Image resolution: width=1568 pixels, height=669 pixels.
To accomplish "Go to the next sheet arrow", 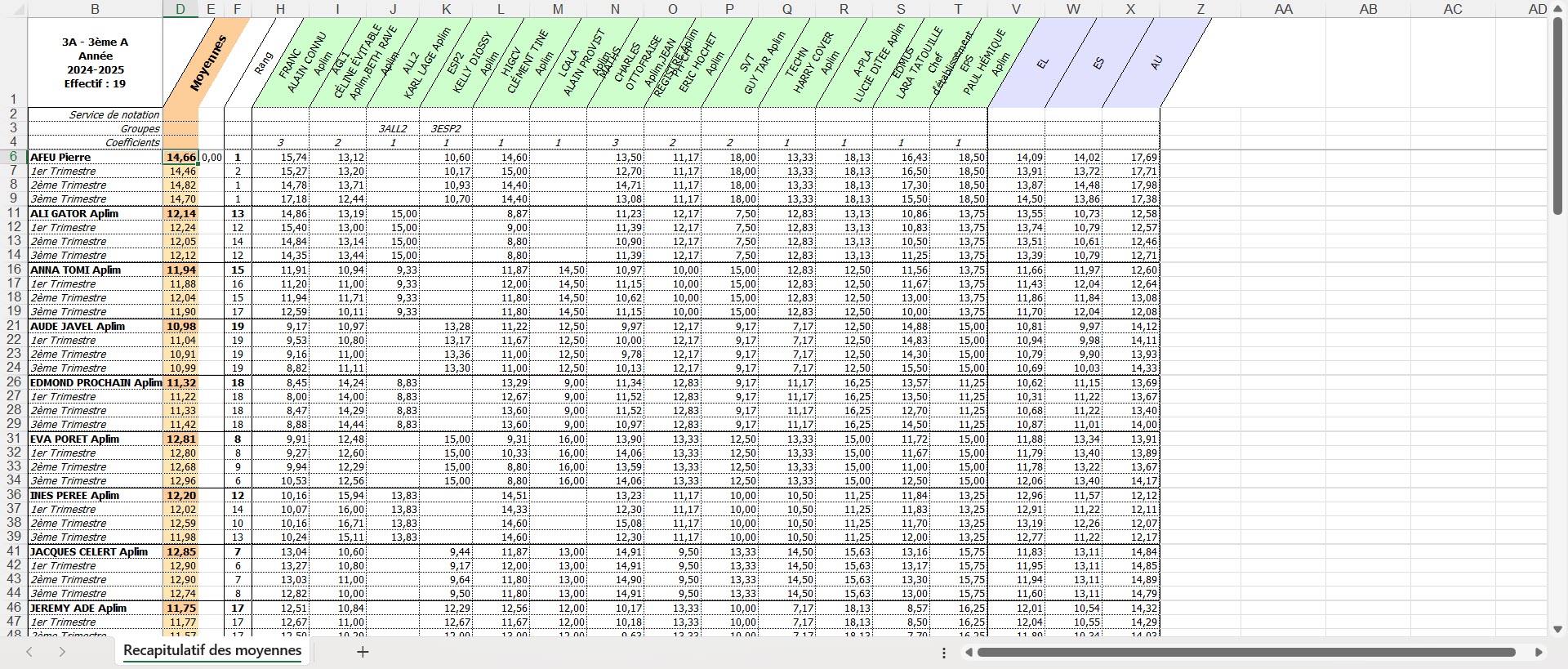I will (62, 652).
